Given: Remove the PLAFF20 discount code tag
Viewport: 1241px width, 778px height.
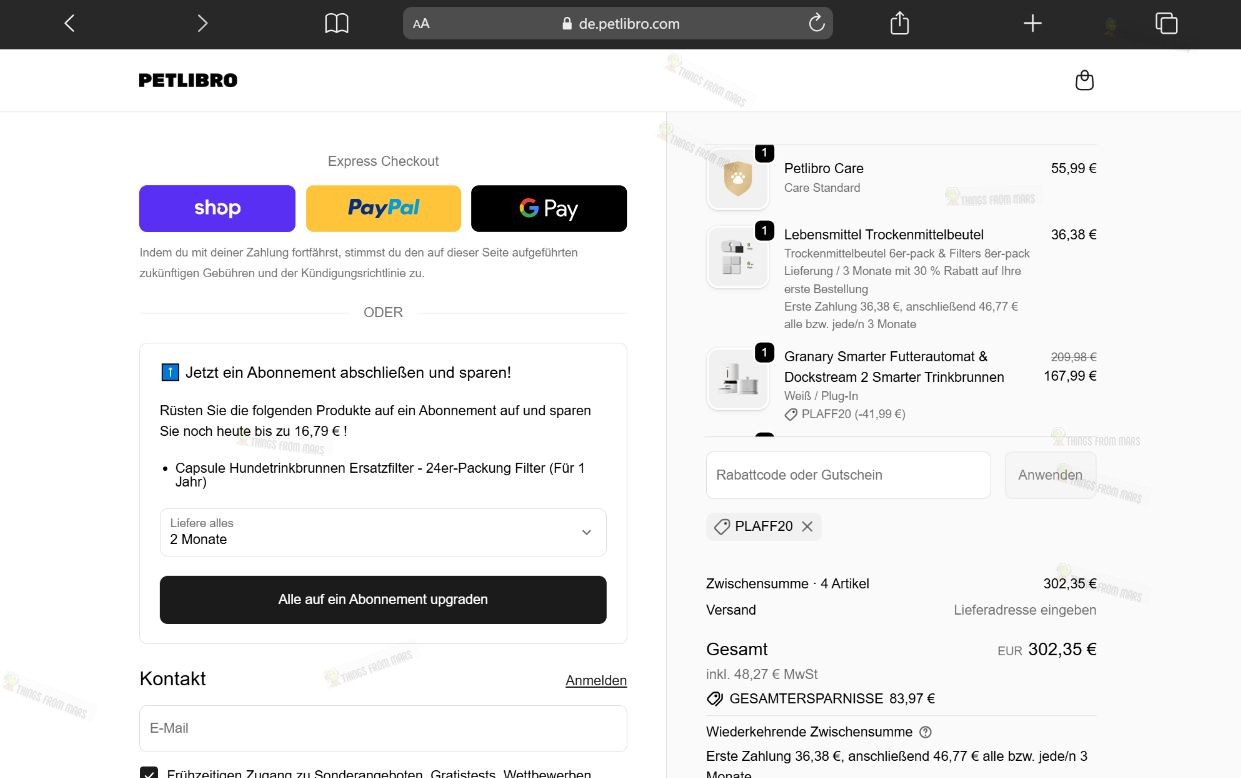Looking at the screenshot, I should pos(807,526).
